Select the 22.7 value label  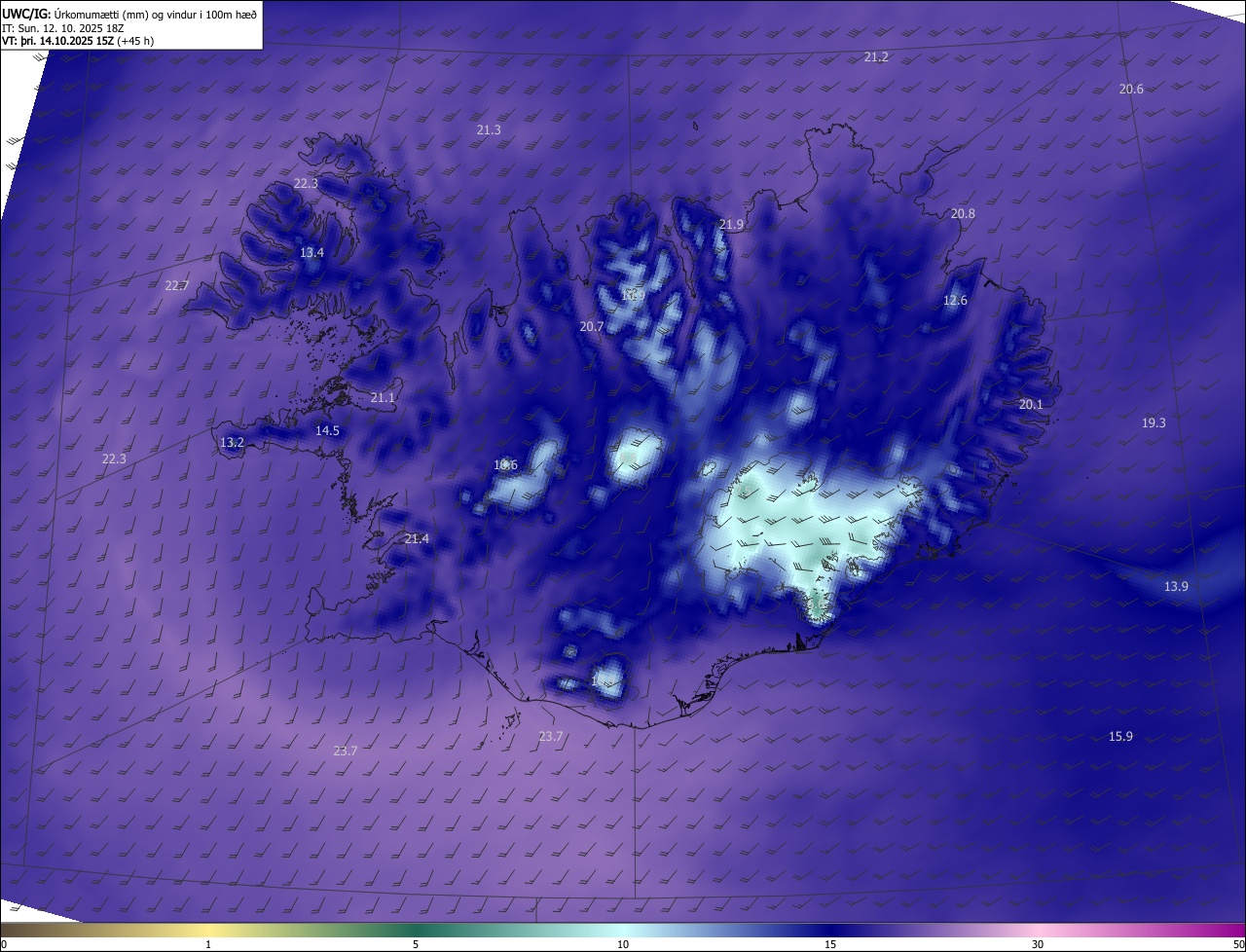177,285
